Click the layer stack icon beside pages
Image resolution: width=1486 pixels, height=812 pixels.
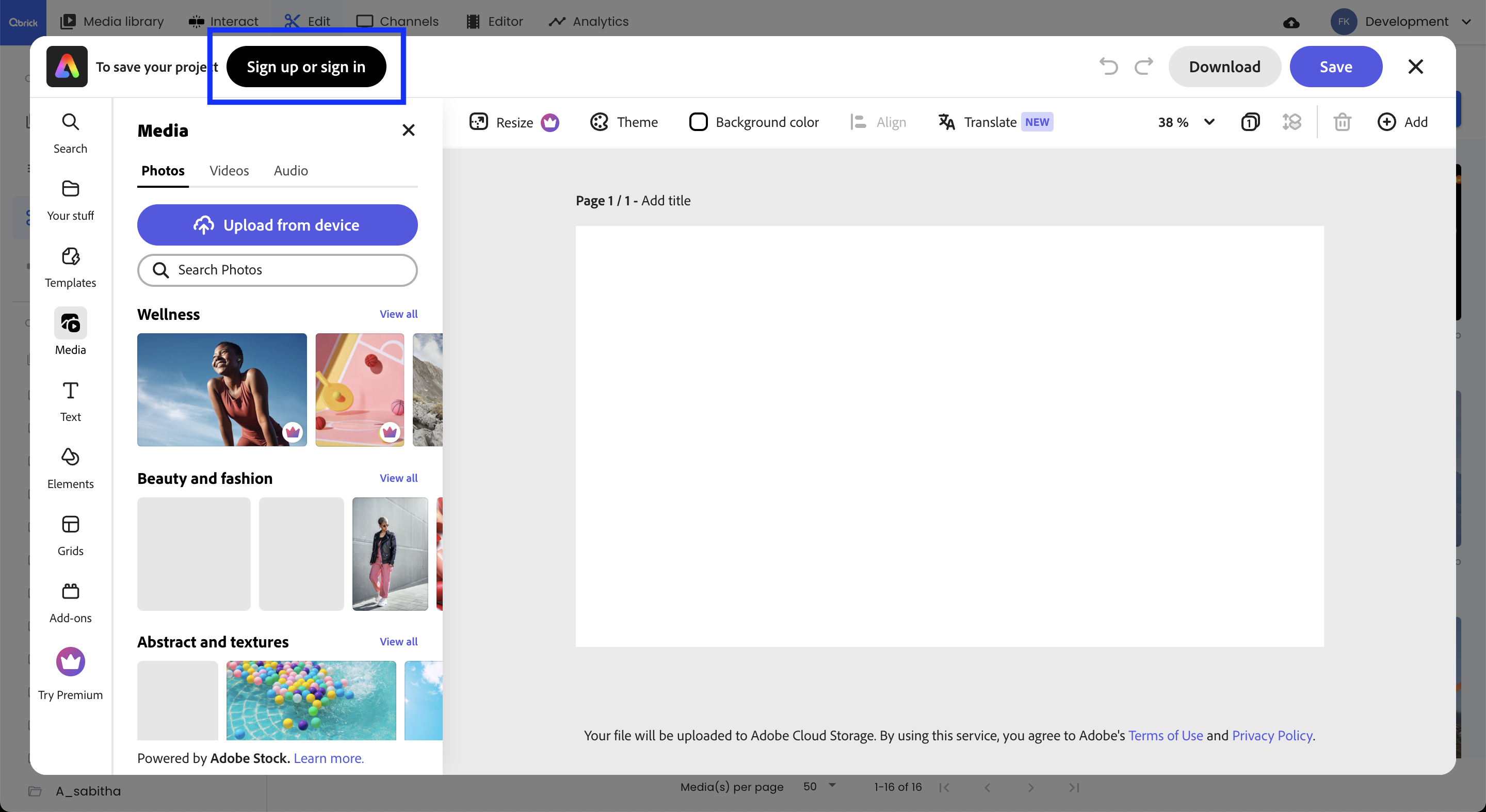(x=1291, y=122)
